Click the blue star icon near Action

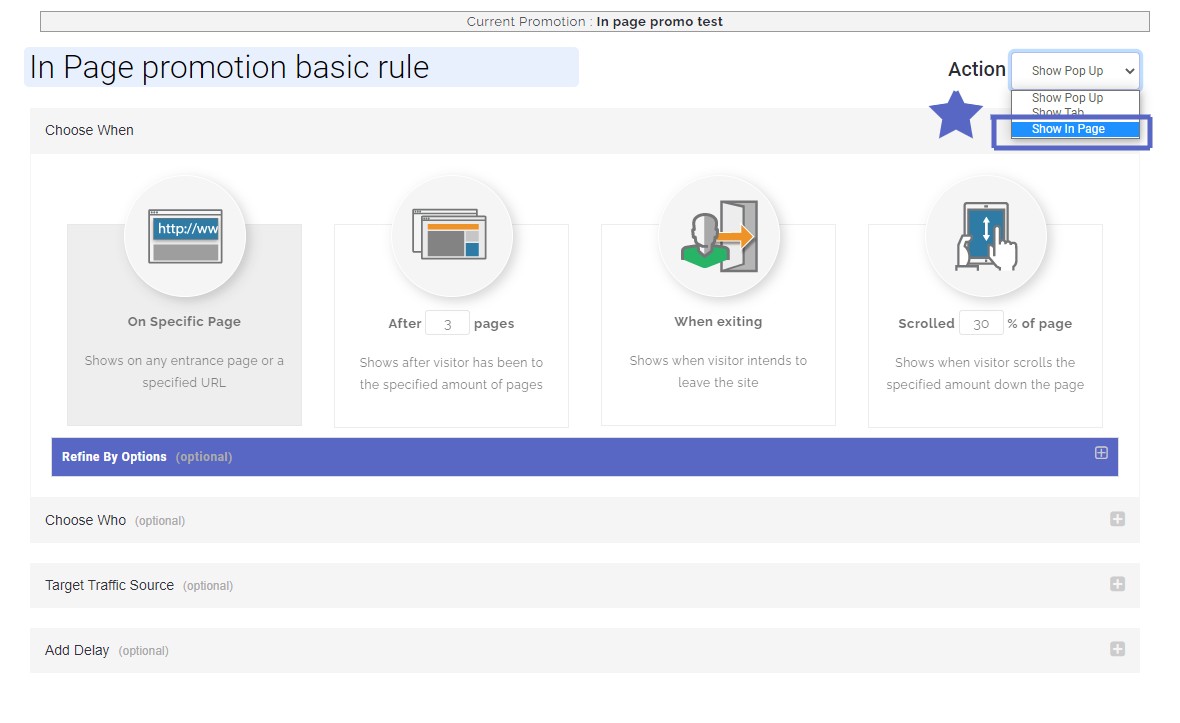tap(956, 115)
